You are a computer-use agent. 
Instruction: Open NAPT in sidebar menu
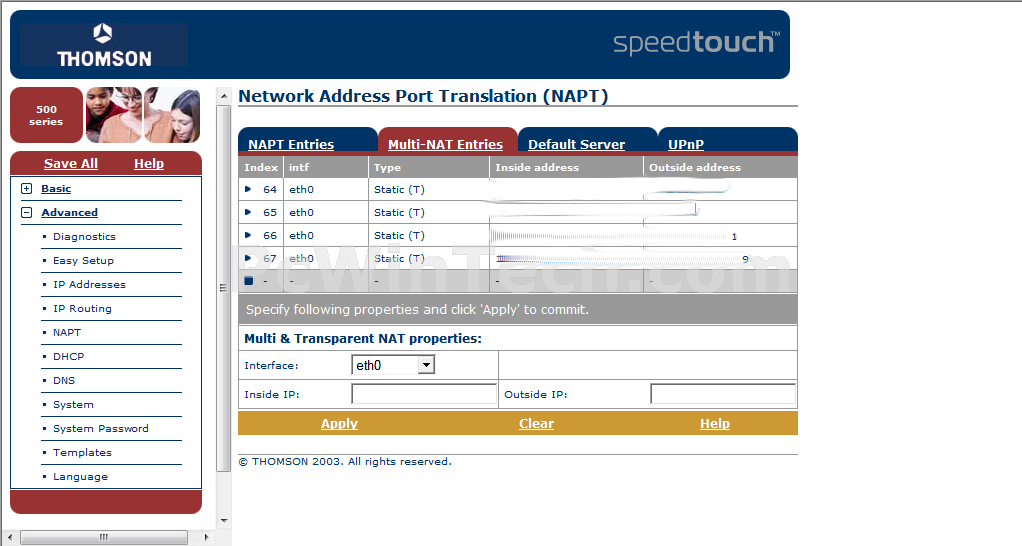66,332
